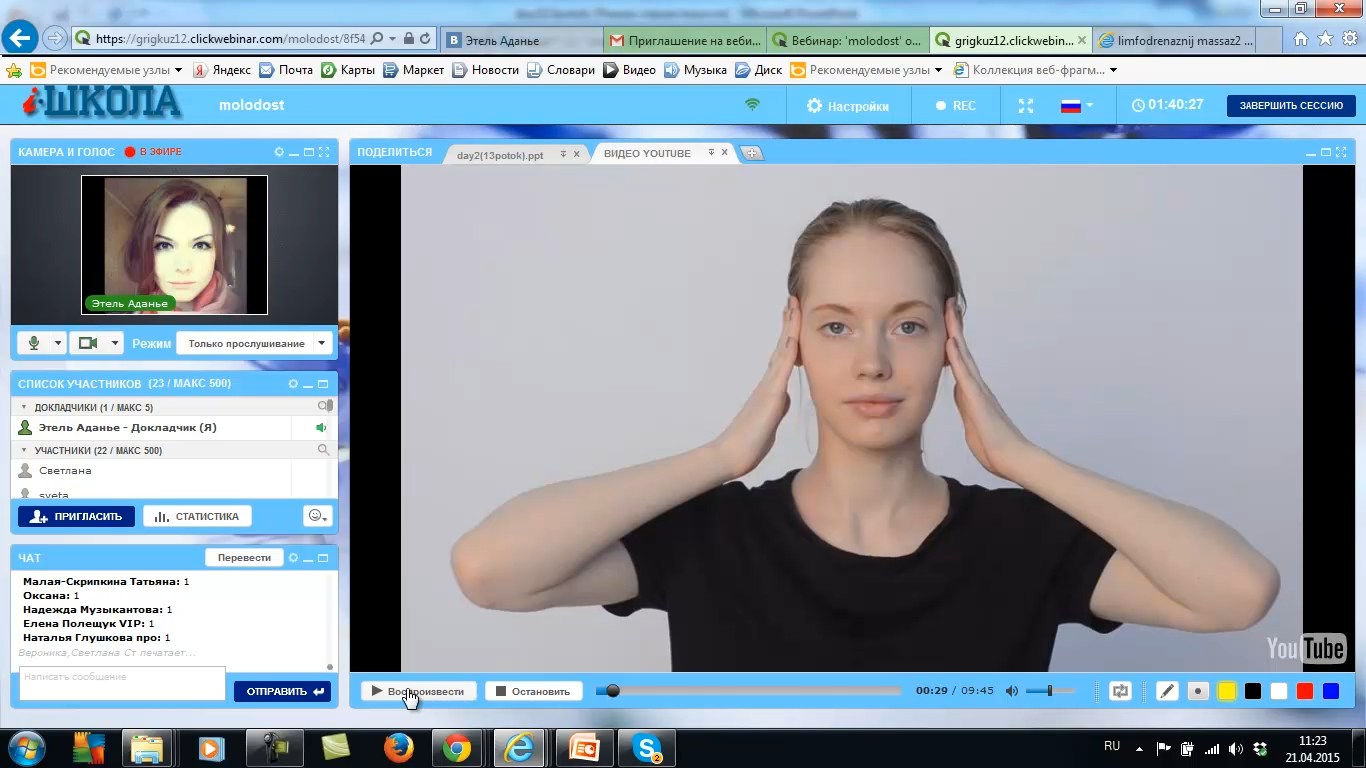Switch to the day2(13potok).ppt tab
The image size is (1366, 768).
500,155
